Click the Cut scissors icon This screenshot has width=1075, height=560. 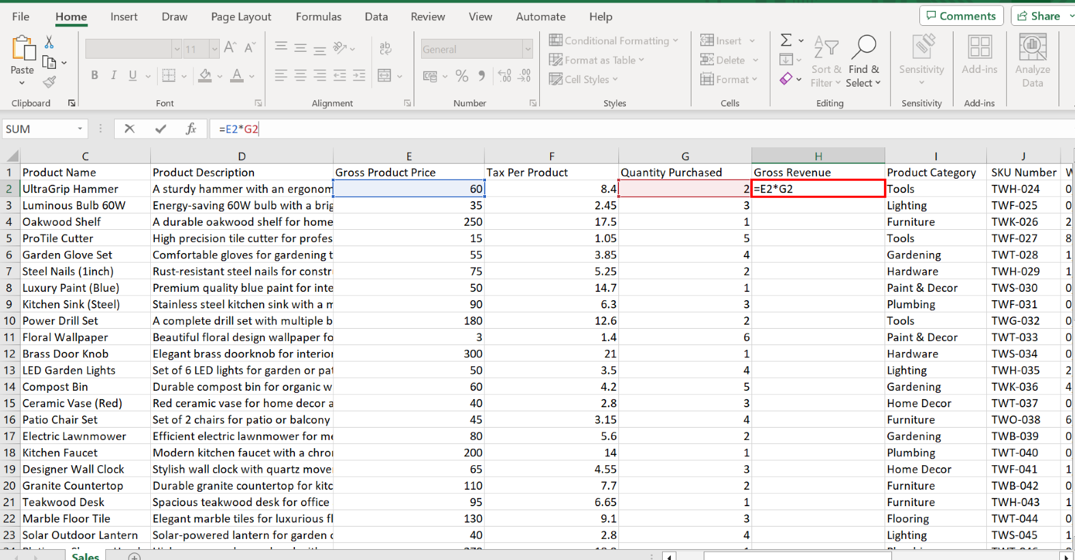click(49, 43)
